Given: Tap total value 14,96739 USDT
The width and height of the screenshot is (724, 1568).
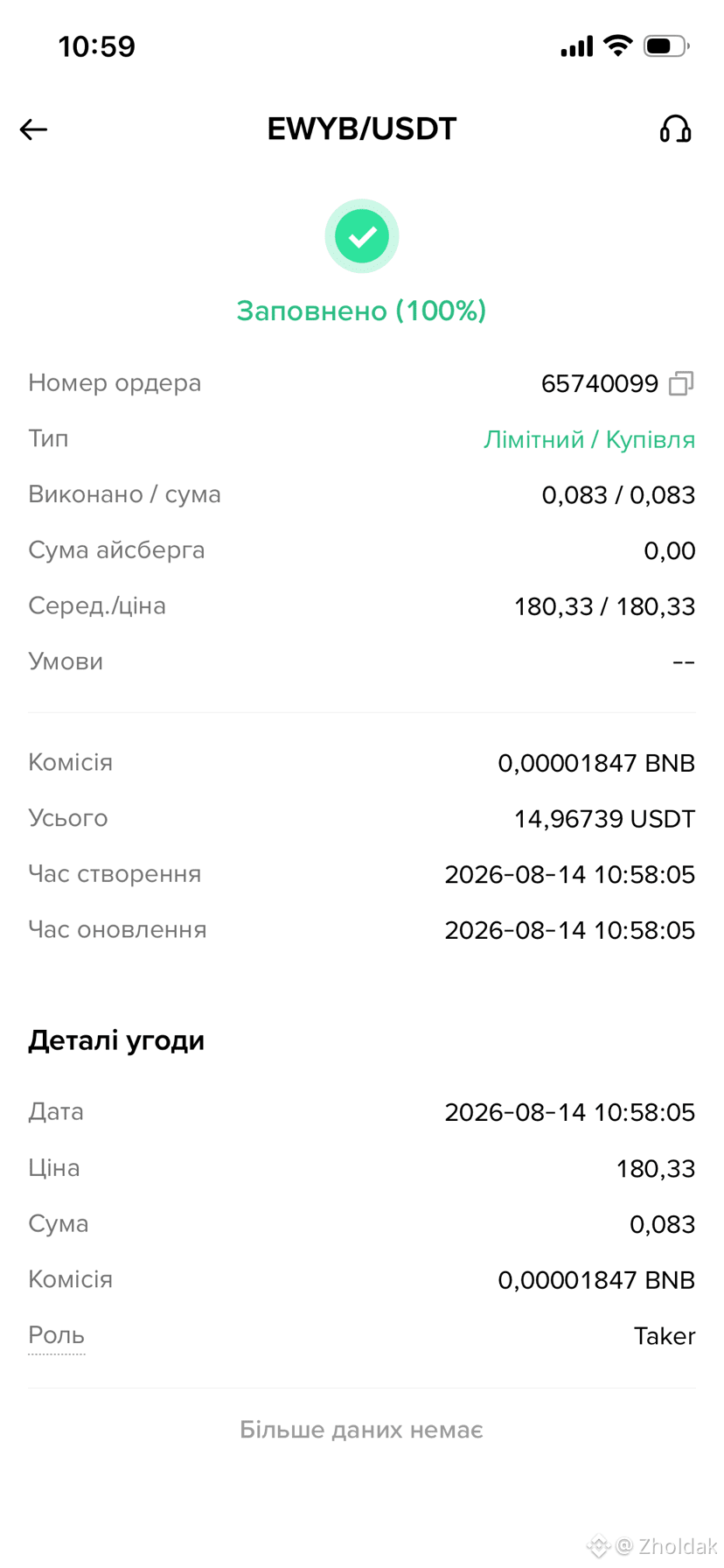Looking at the screenshot, I should coord(604,819).
